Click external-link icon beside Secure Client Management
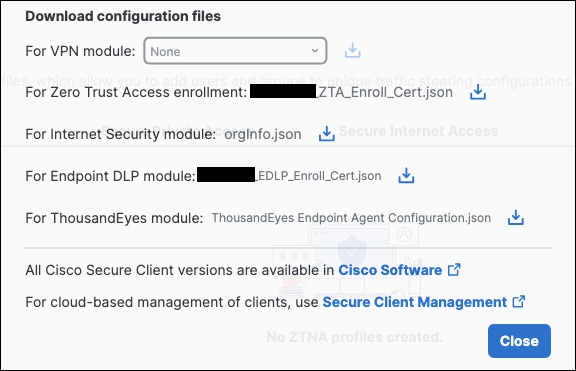Image resolution: width=576 pixels, height=371 pixels. click(x=519, y=302)
